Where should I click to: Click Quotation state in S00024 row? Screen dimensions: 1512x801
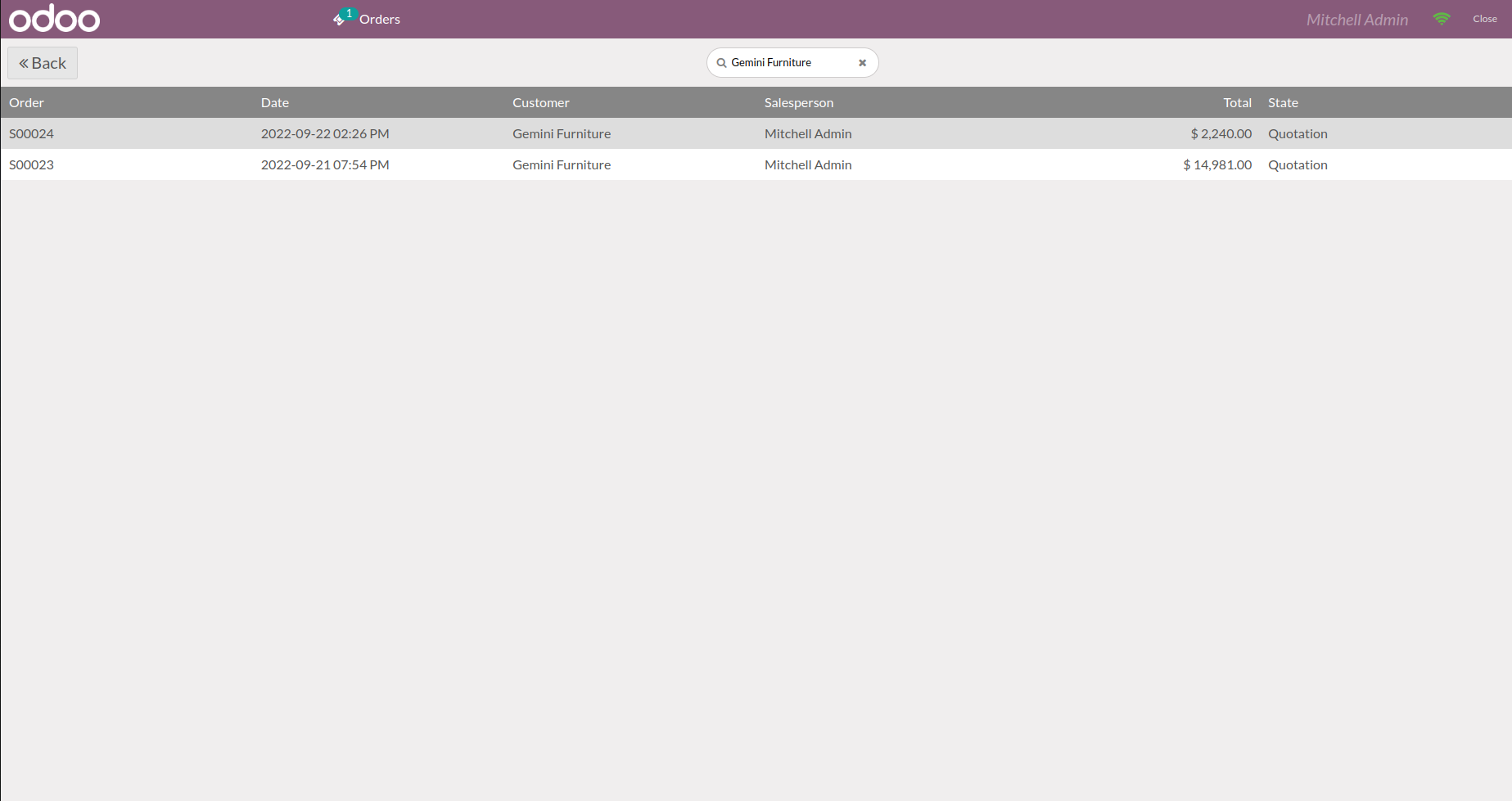[1298, 133]
